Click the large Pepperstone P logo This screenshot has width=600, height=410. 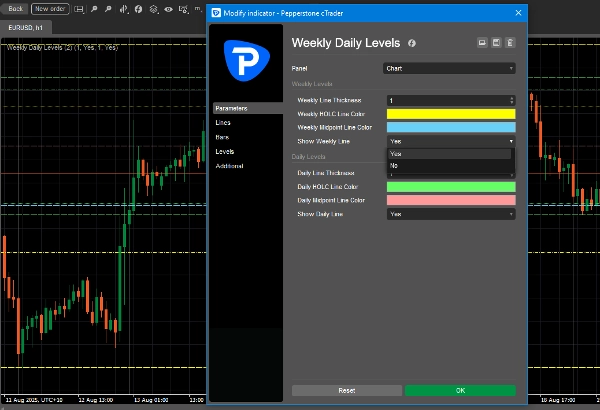[246, 60]
